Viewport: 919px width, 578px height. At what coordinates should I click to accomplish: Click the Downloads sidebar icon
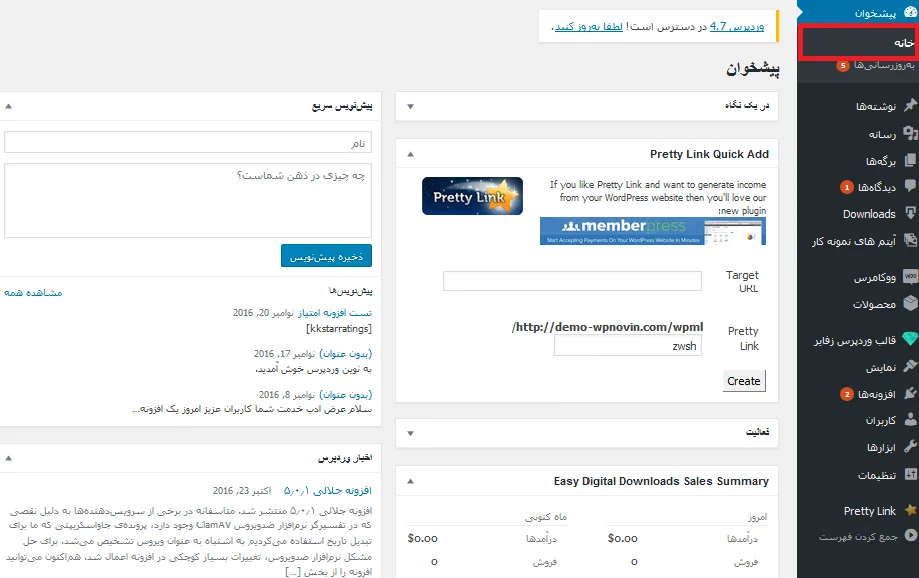[910, 213]
